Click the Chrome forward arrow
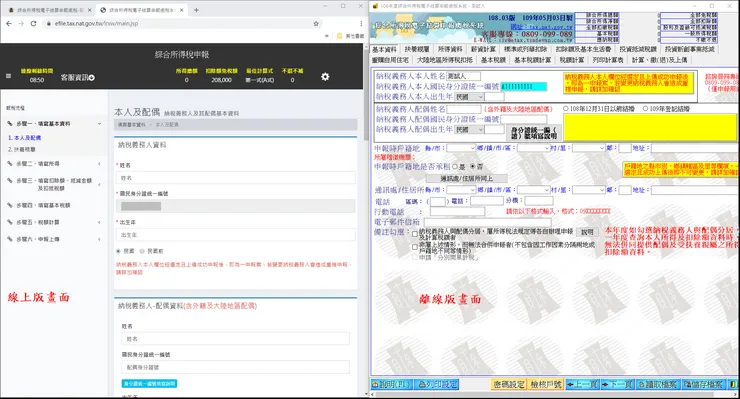 click(21, 23)
